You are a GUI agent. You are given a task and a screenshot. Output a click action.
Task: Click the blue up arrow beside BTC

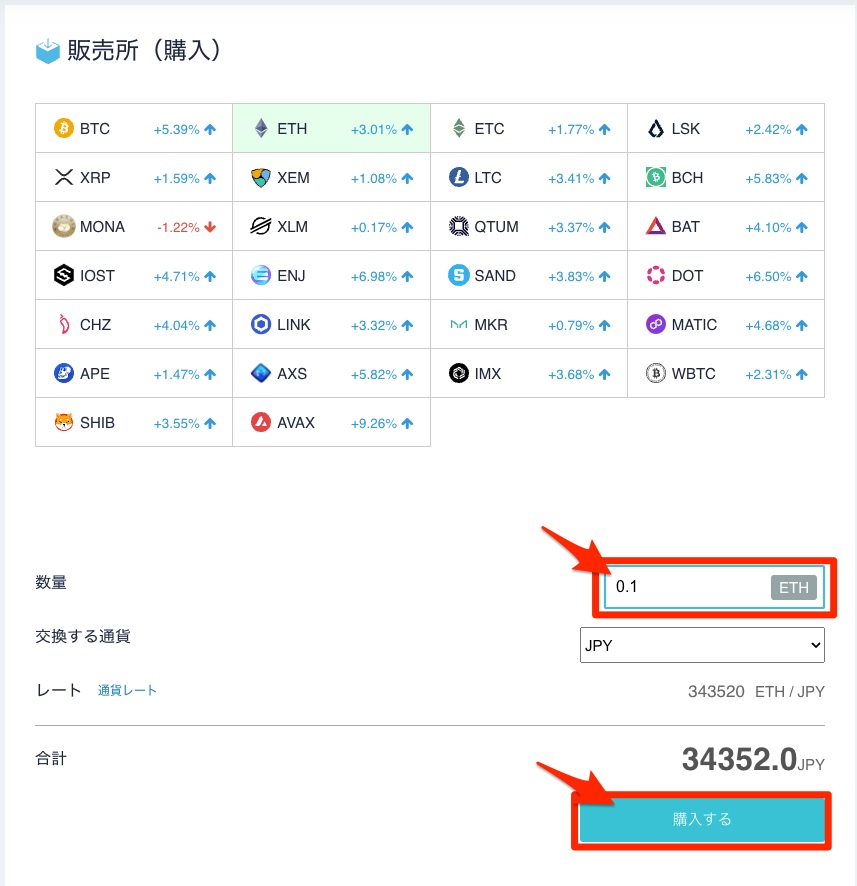[210, 129]
